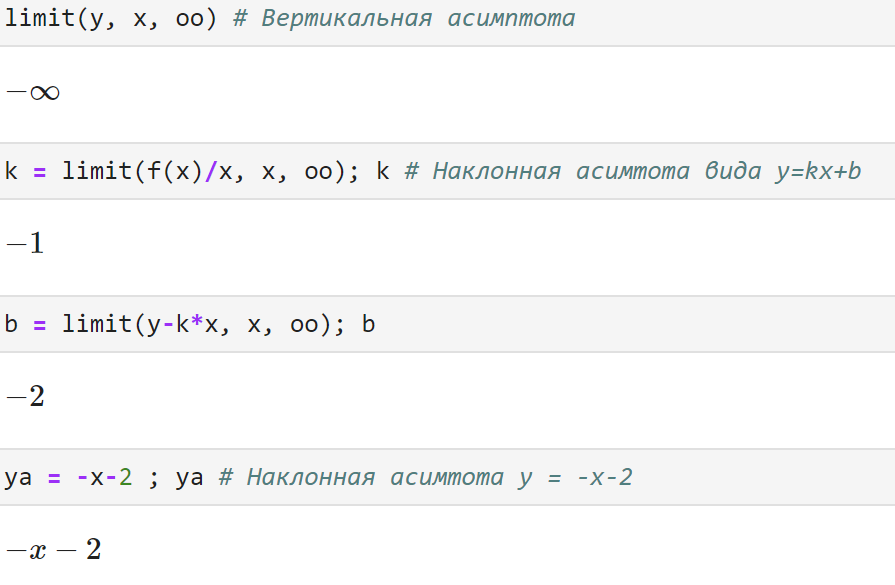Image resolution: width=895 pixels, height=585 pixels.
Task: Click the equals sign after ya
Action: (54, 478)
